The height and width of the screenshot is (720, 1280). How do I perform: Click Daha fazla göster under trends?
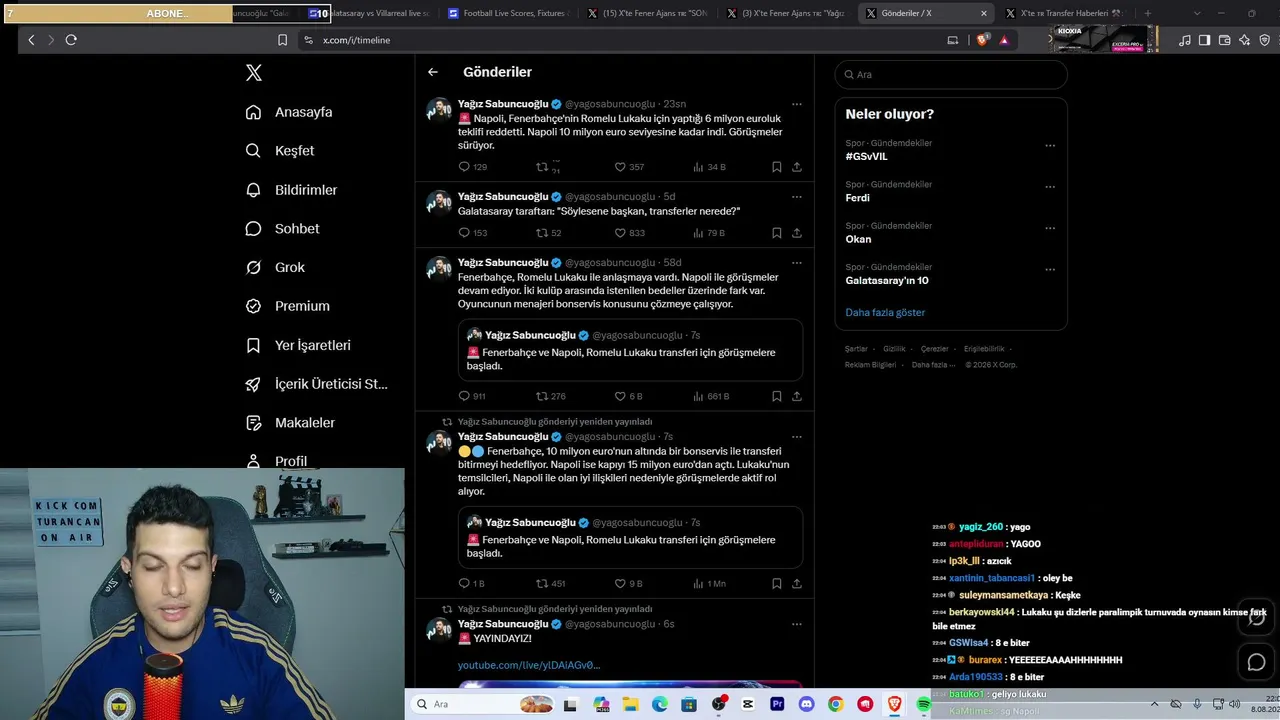885,313
